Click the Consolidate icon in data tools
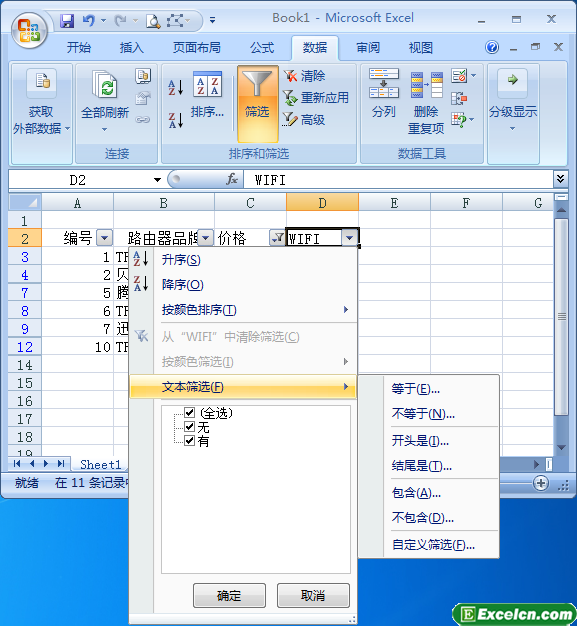Viewport: 577px width, 626px height. (x=459, y=97)
